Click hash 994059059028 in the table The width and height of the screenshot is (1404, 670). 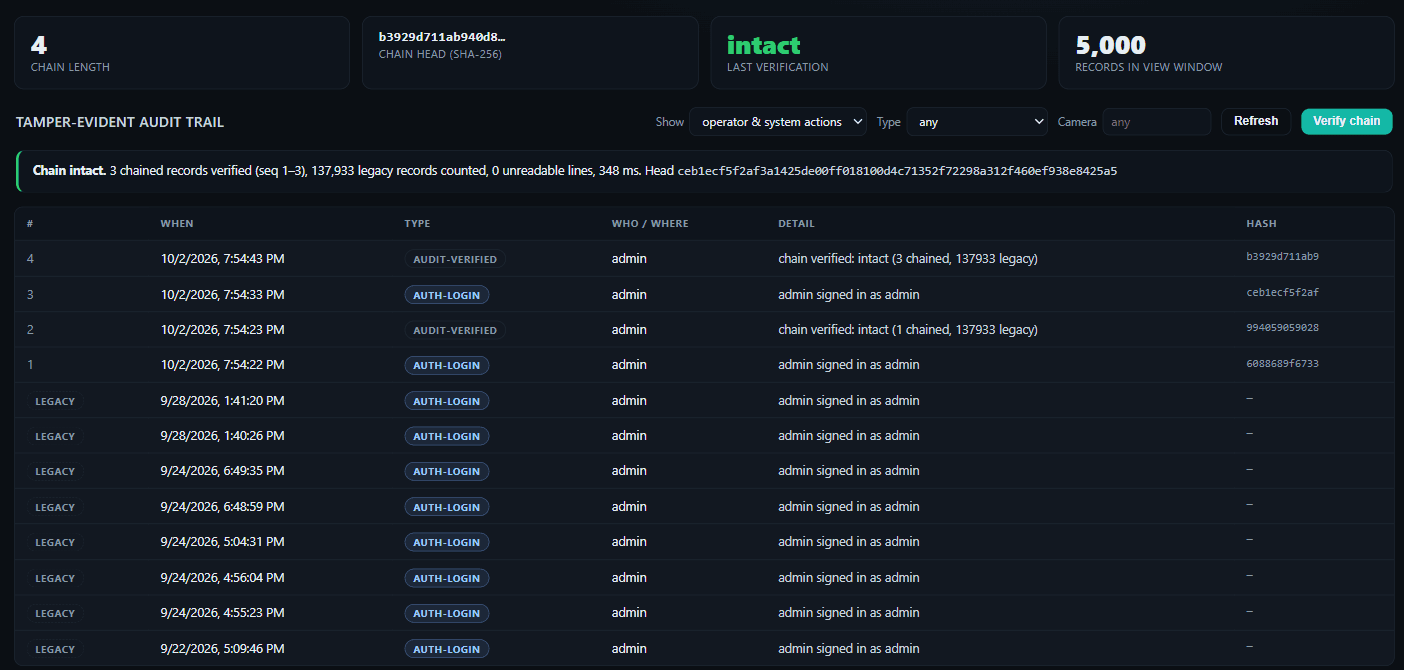pyautogui.click(x=1282, y=328)
